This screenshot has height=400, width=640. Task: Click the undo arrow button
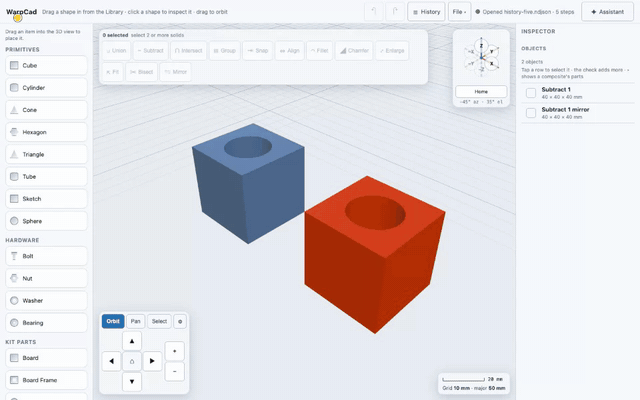pos(373,12)
